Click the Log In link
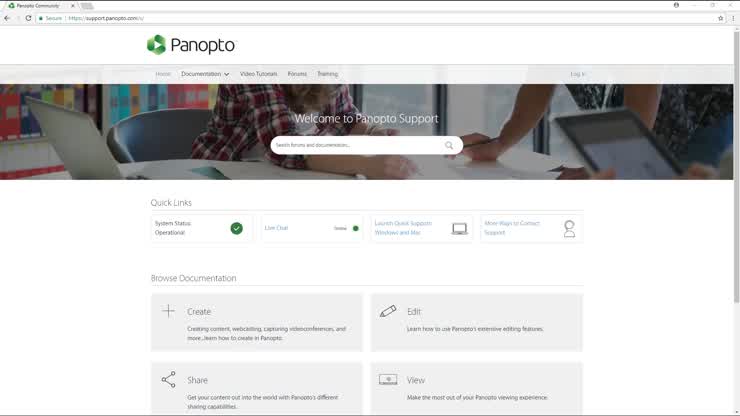This screenshot has width=740, height=416. click(577, 74)
